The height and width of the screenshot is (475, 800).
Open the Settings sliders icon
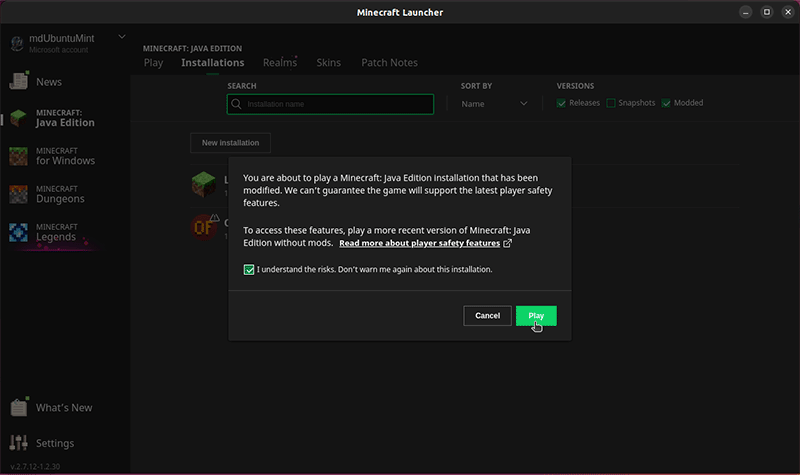19,442
